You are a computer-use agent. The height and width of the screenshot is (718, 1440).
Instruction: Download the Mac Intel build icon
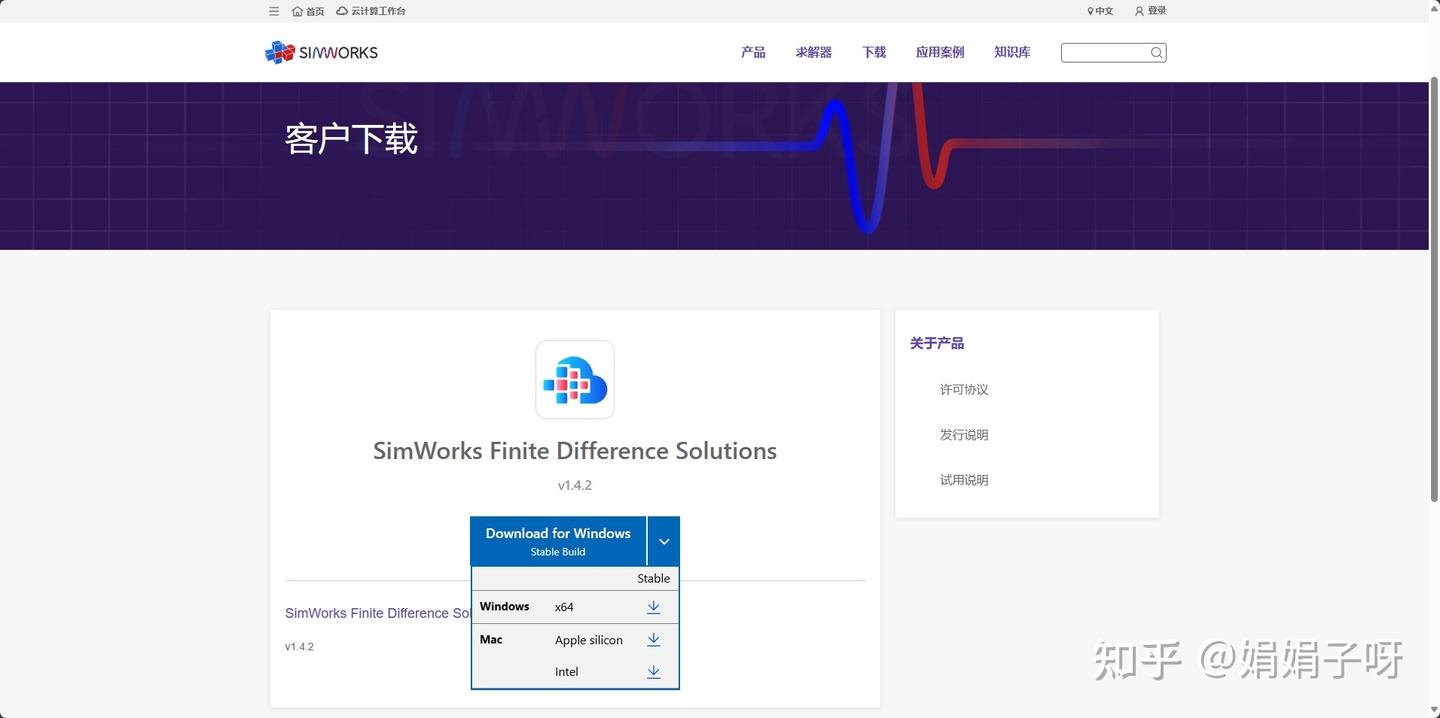[653, 671]
